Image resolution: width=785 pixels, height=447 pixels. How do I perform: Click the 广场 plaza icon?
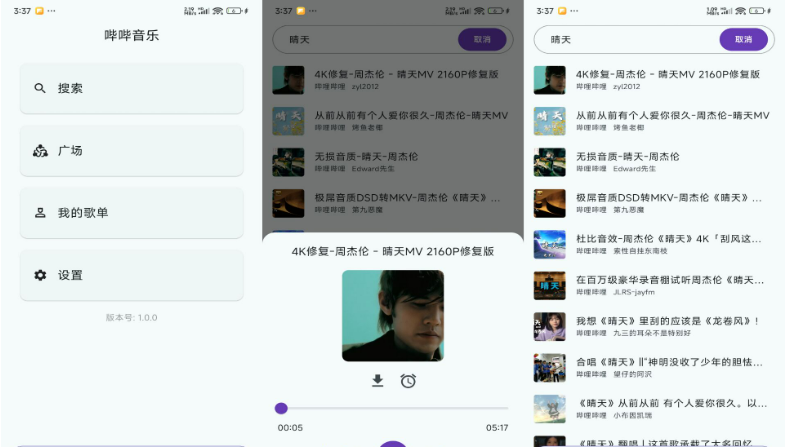(40, 151)
